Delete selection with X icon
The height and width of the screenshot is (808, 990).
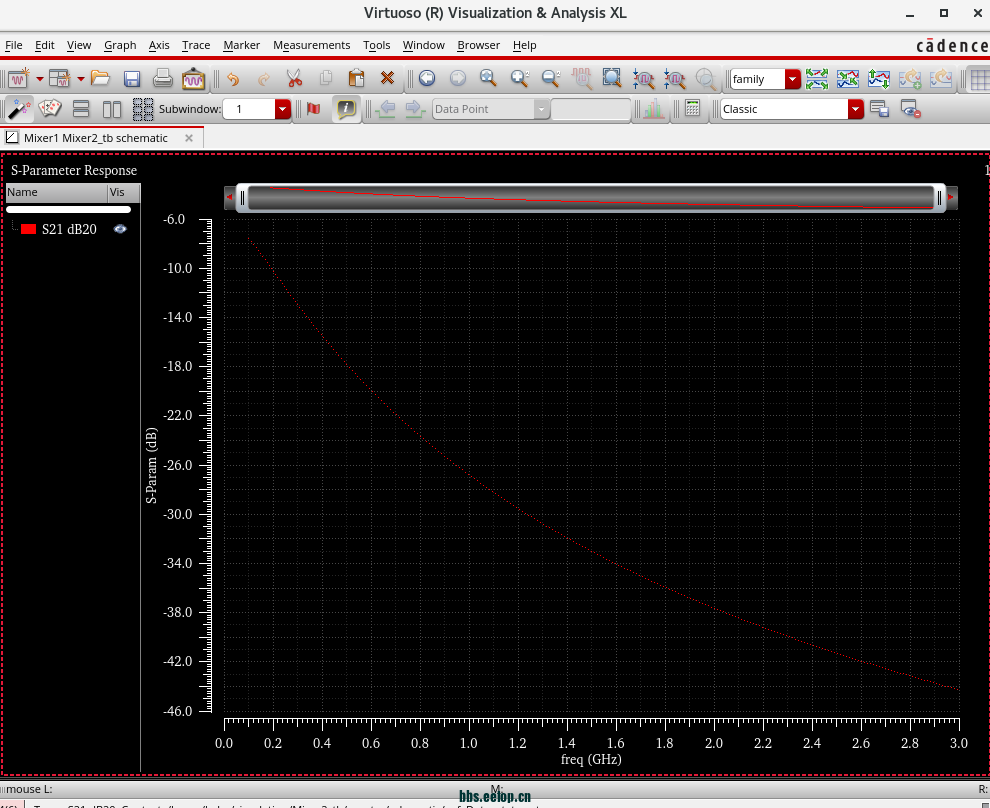pos(387,78)
